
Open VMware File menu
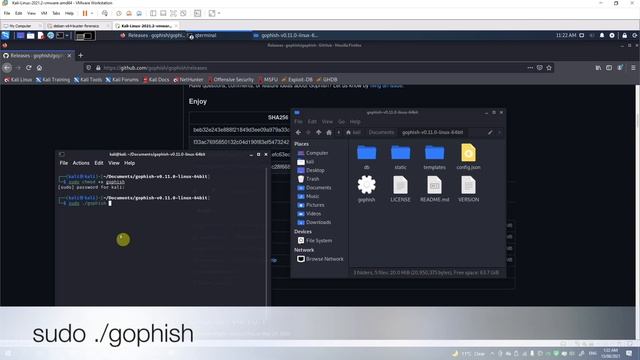(x=7, y=13)
